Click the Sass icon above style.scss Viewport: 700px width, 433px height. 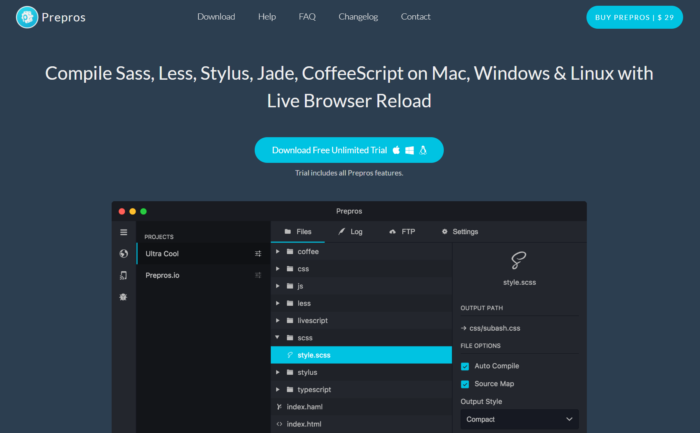click(x=518, y=260)
